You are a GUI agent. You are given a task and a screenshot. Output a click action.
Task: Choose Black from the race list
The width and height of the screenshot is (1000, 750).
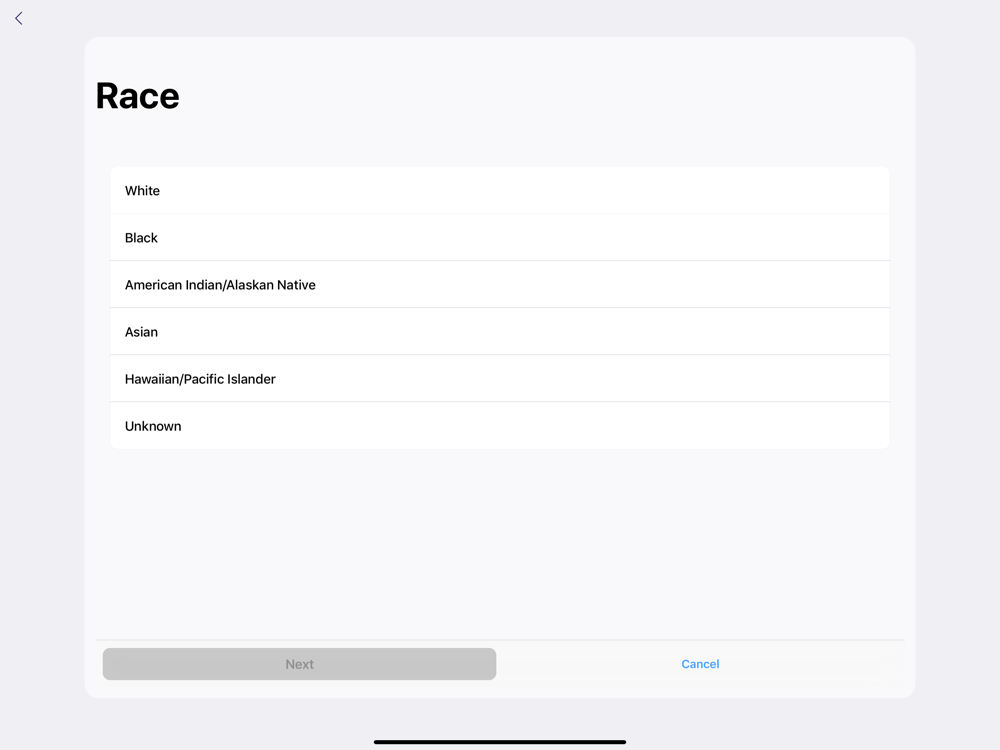[499, 238]
